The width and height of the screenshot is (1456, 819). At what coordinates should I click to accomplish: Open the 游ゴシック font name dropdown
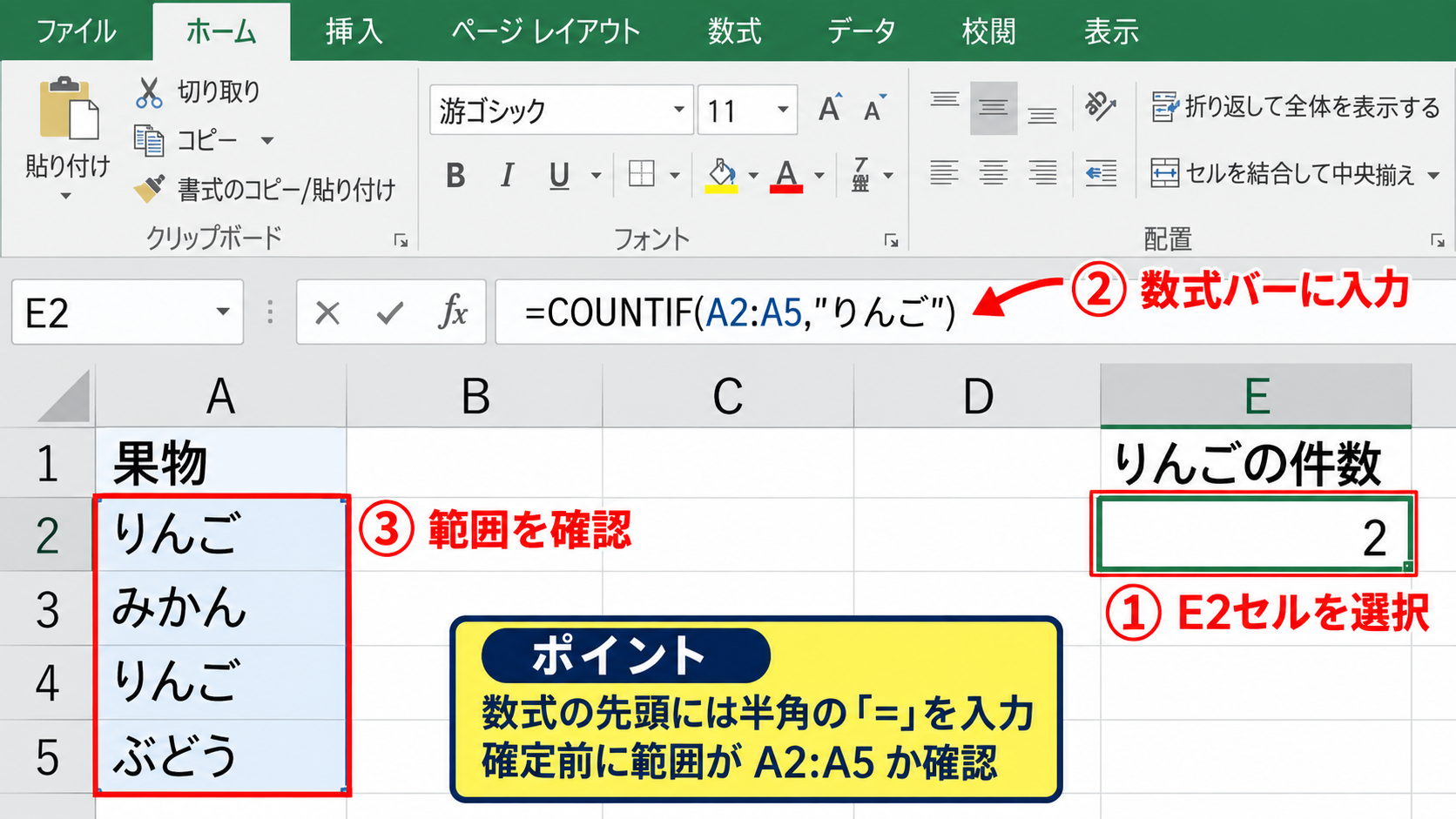(678, 110)
